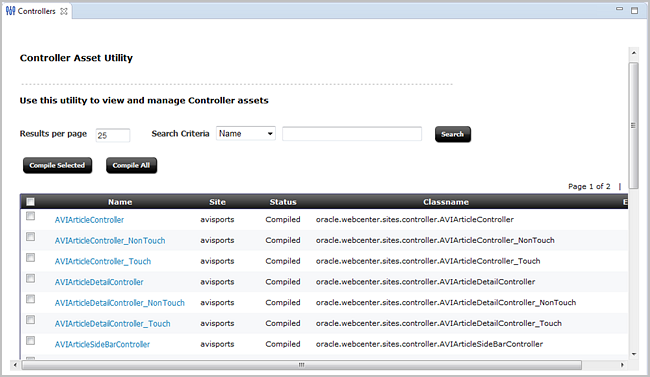Viewport: 650px width, 377px height.
Task: Click the horizontal scrollbar thumb
Action: point(301,365)
